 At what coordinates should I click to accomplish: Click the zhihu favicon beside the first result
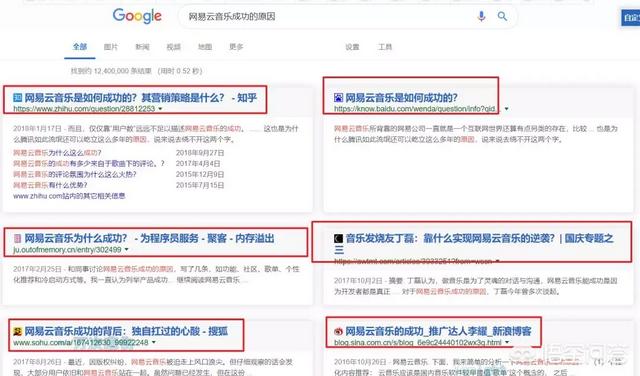coord(18,98)
